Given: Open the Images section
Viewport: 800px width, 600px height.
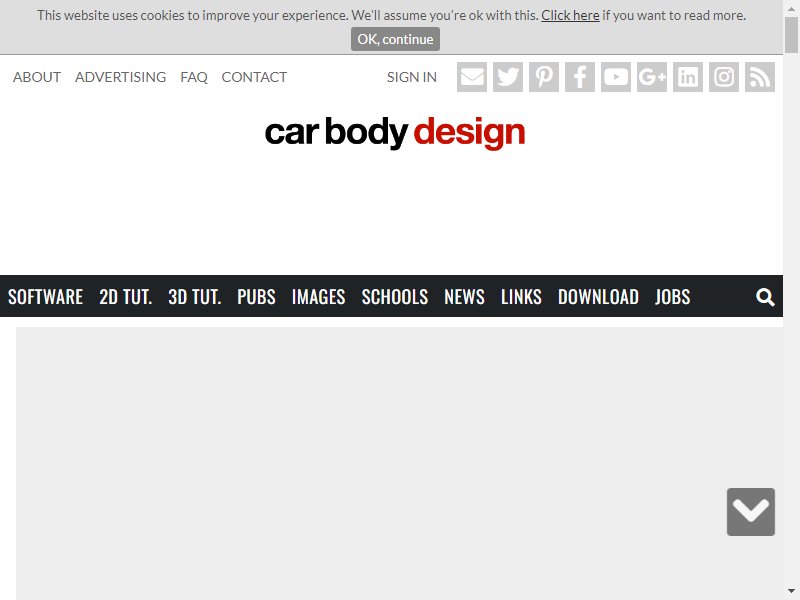Looking at the screenshot, I should coord(318,296).
